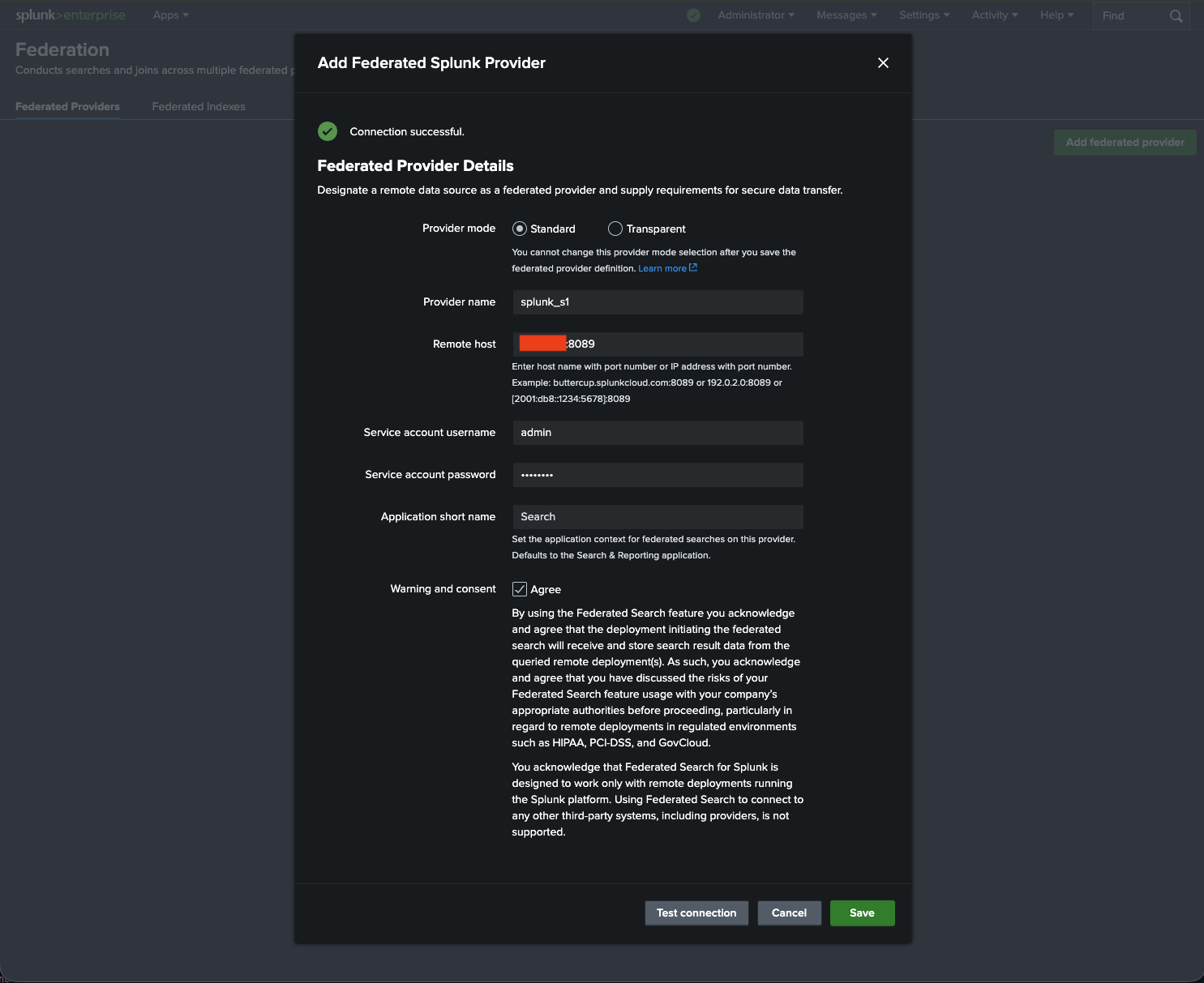
Task: Click the Application short name field
Action: pyautogui.click(x=658, y=517)
